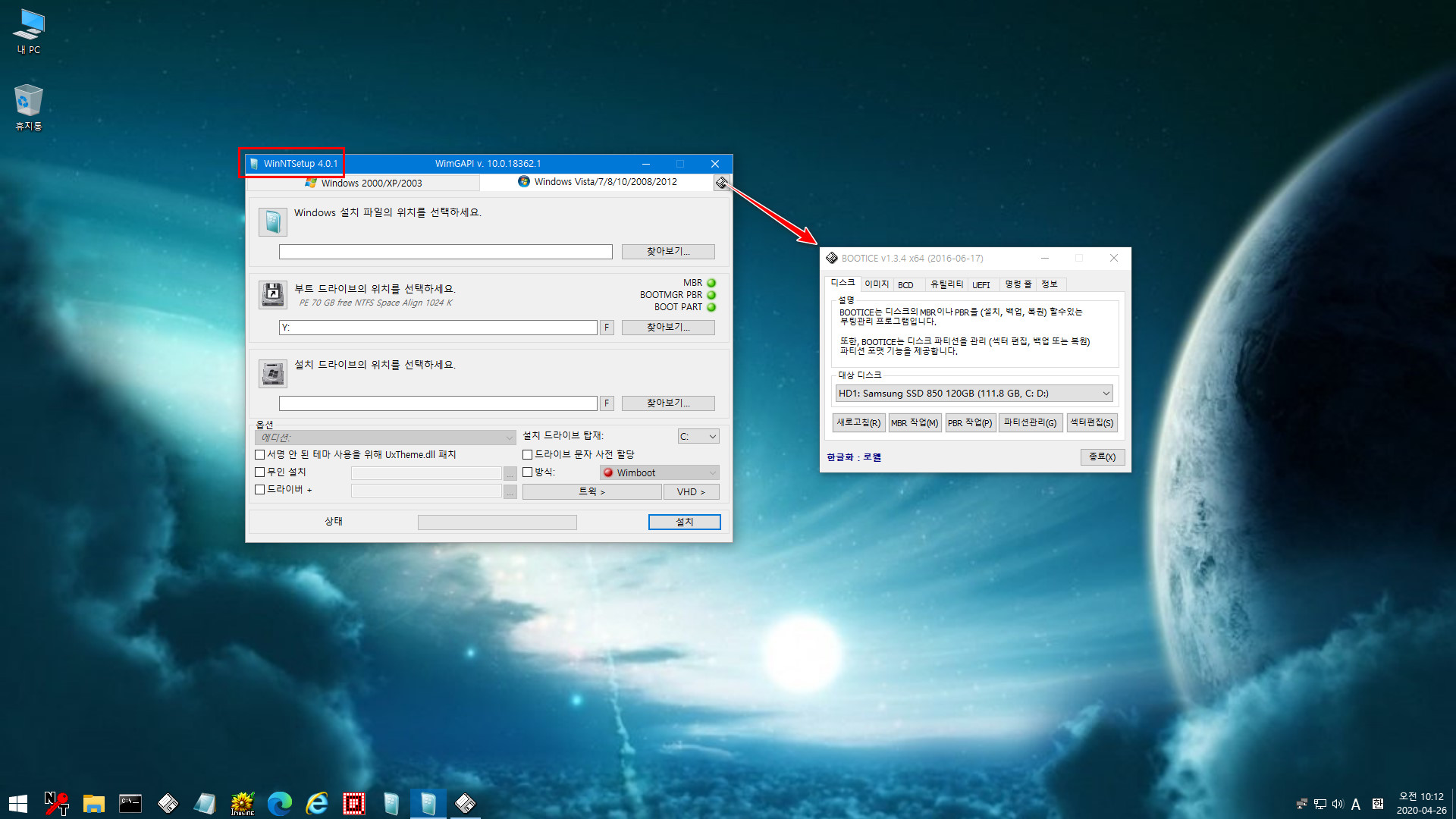Switch to the highlighted WinNTSetup taskbar button

tap(428, 803)
